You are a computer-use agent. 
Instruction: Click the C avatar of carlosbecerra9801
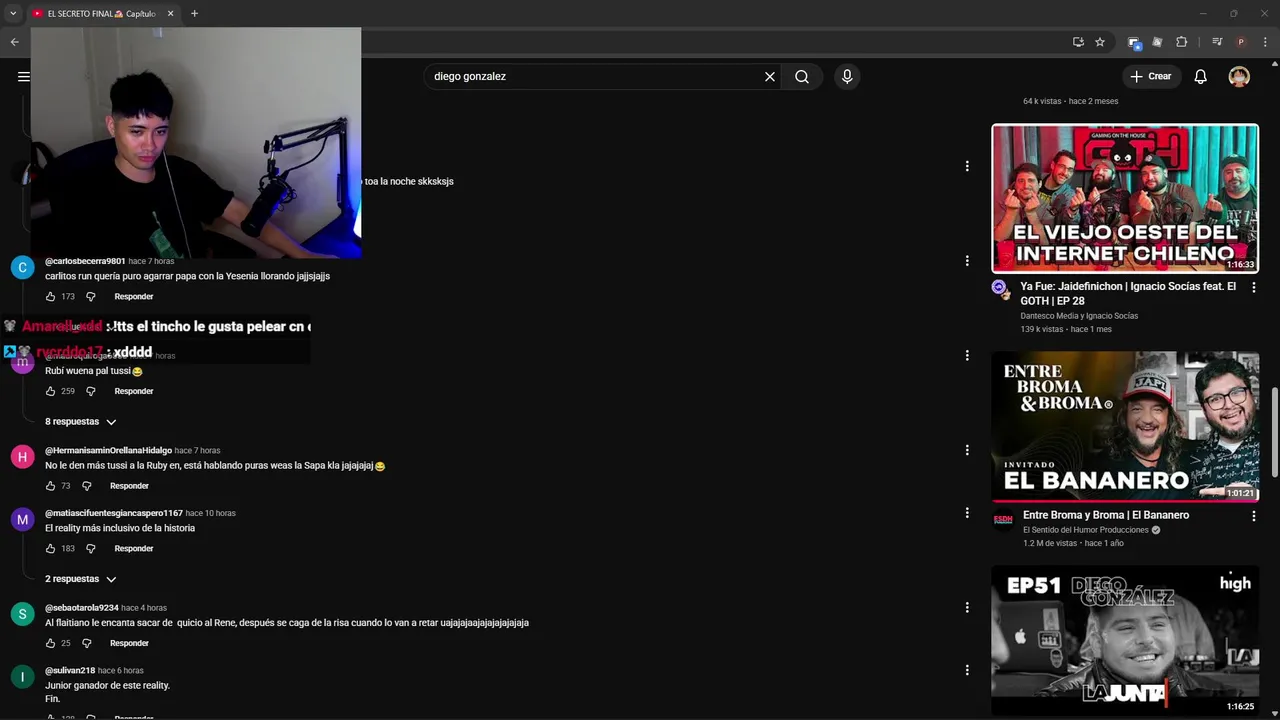coord(22,267)
